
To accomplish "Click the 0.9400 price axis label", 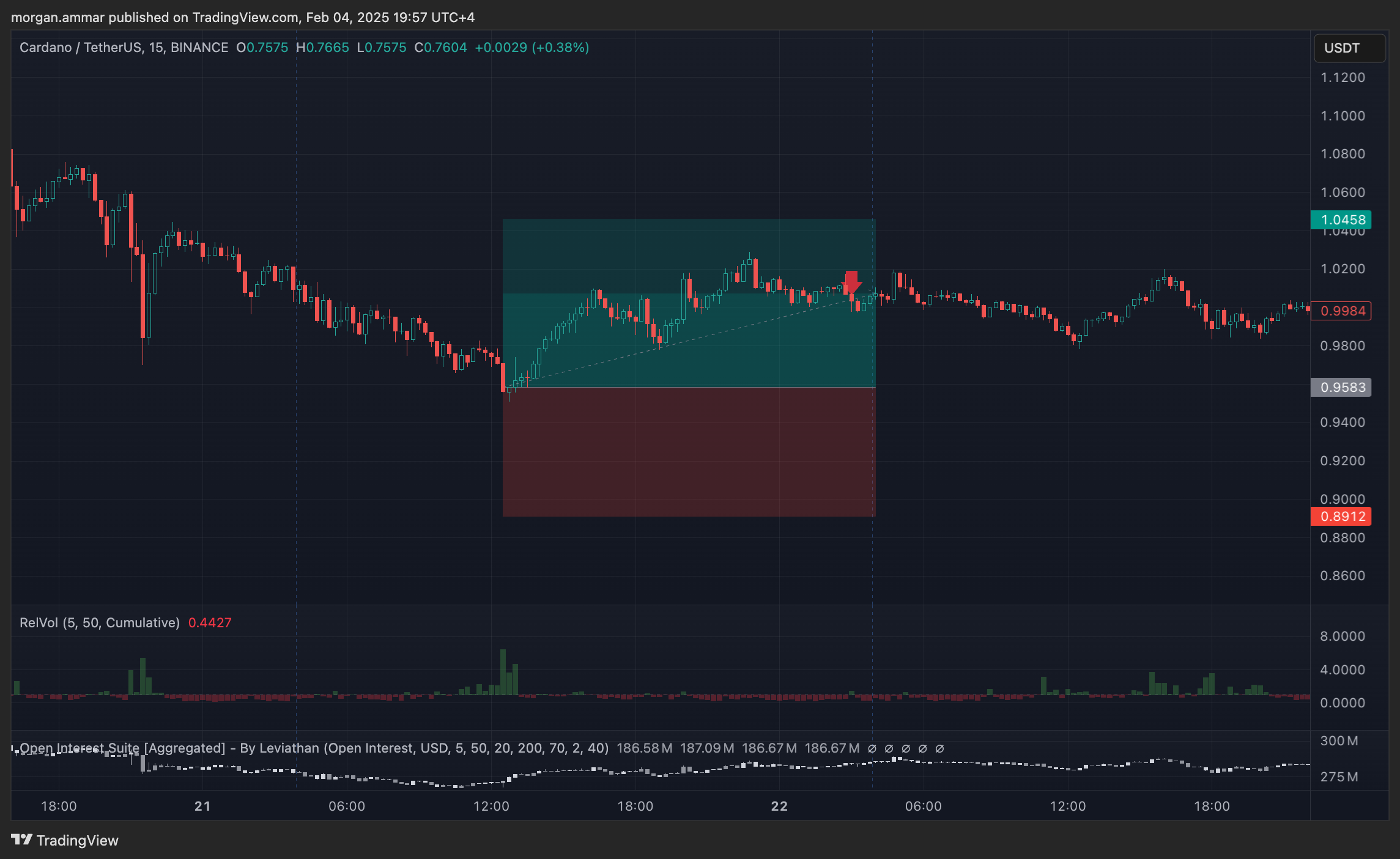I will tap(1343, 422).
